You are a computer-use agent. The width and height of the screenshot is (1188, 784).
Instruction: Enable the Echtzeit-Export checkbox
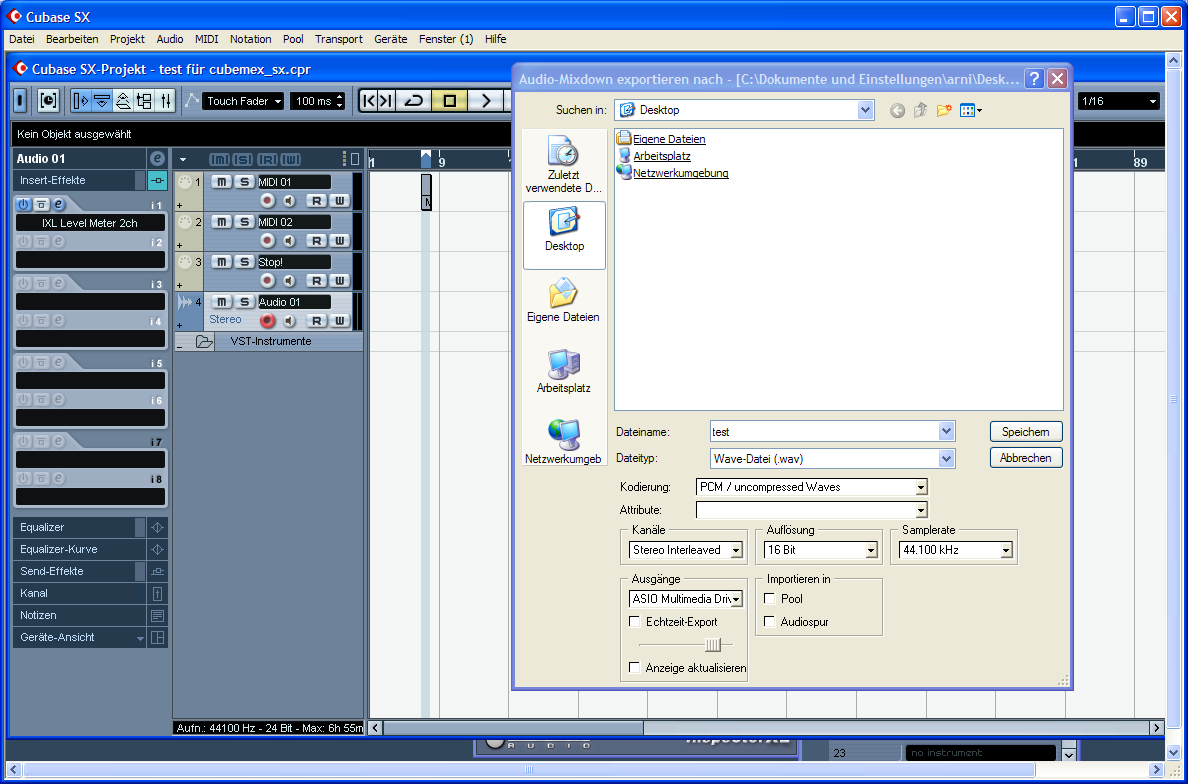(x=635, y=622)
